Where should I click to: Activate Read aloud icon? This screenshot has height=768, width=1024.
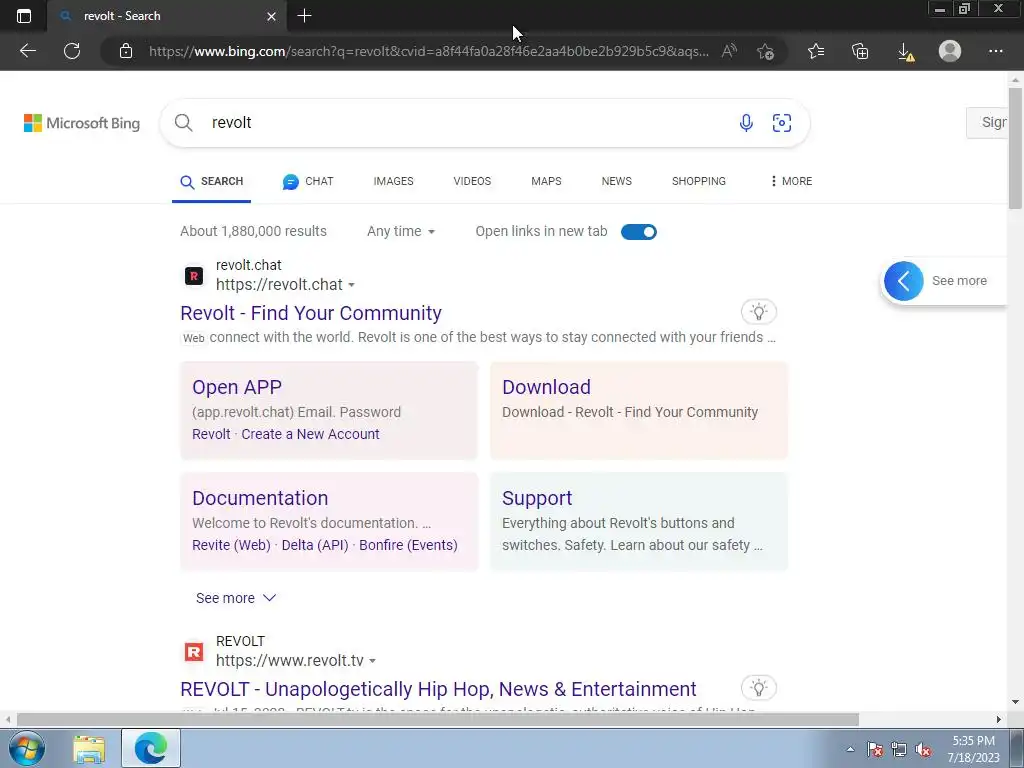click(729, 51)
